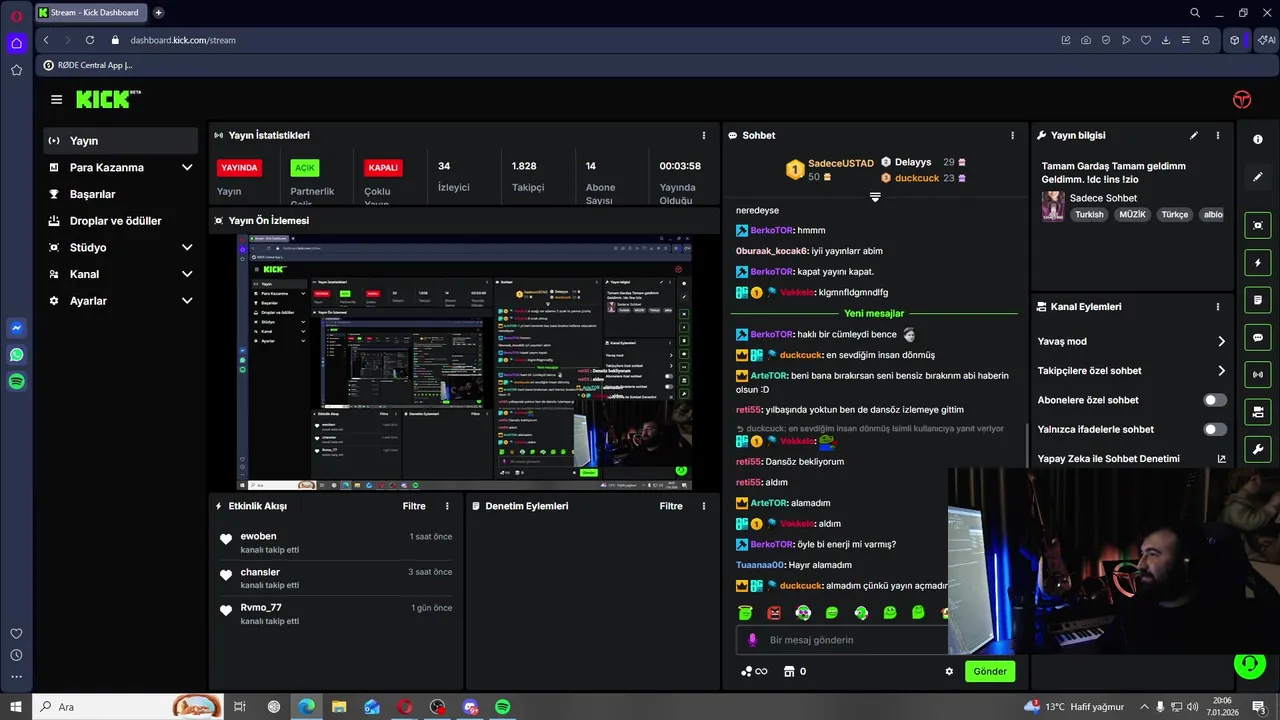Open the chat shop icon
This screenshot has height=720, width=1280.
(789, 671)
